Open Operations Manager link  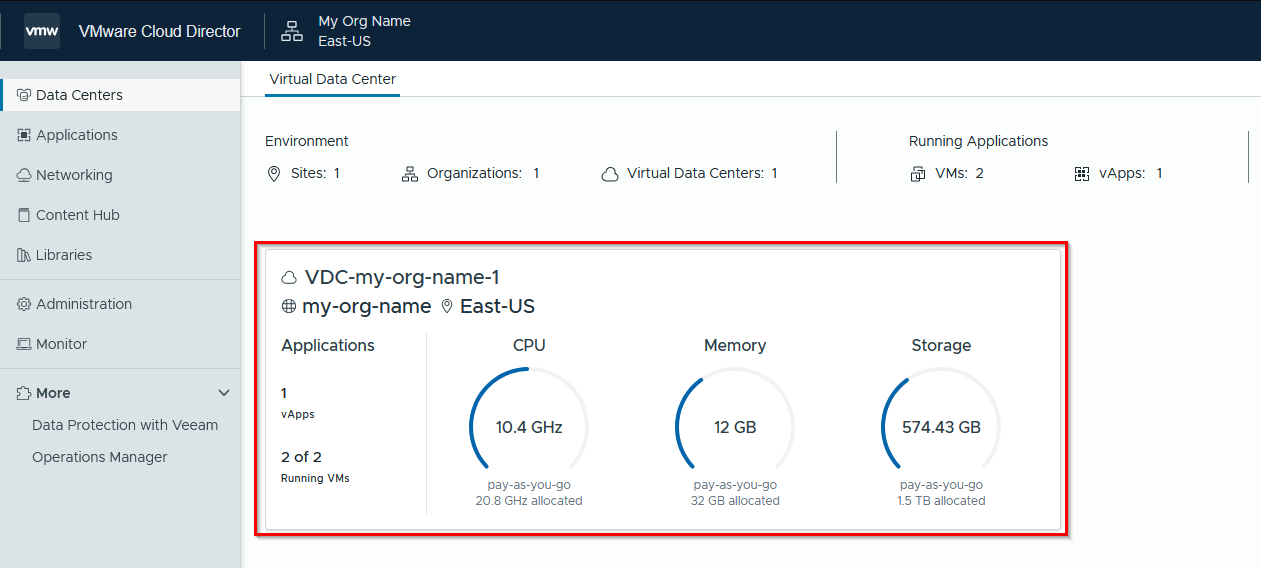[x=100, y=457]
